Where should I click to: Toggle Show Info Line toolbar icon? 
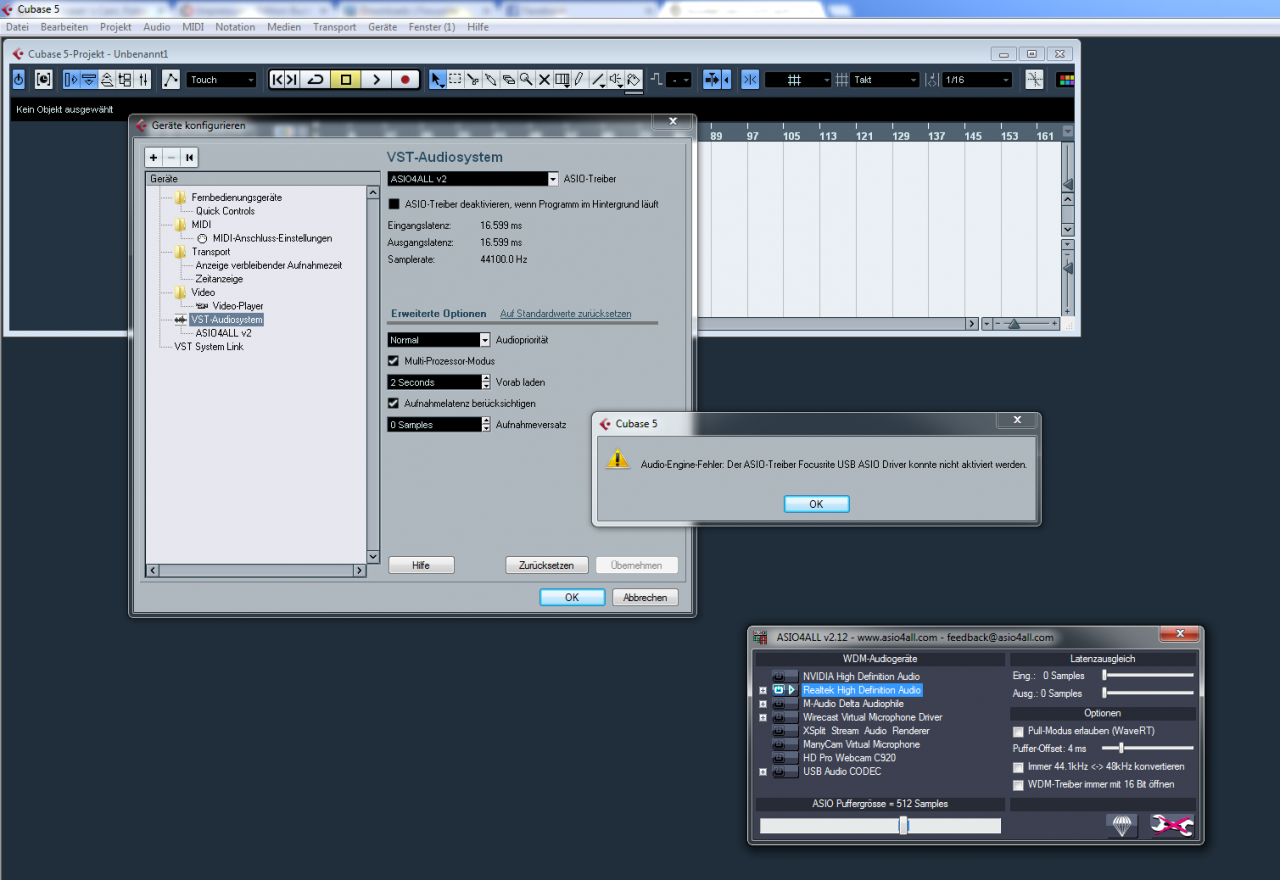88,79
